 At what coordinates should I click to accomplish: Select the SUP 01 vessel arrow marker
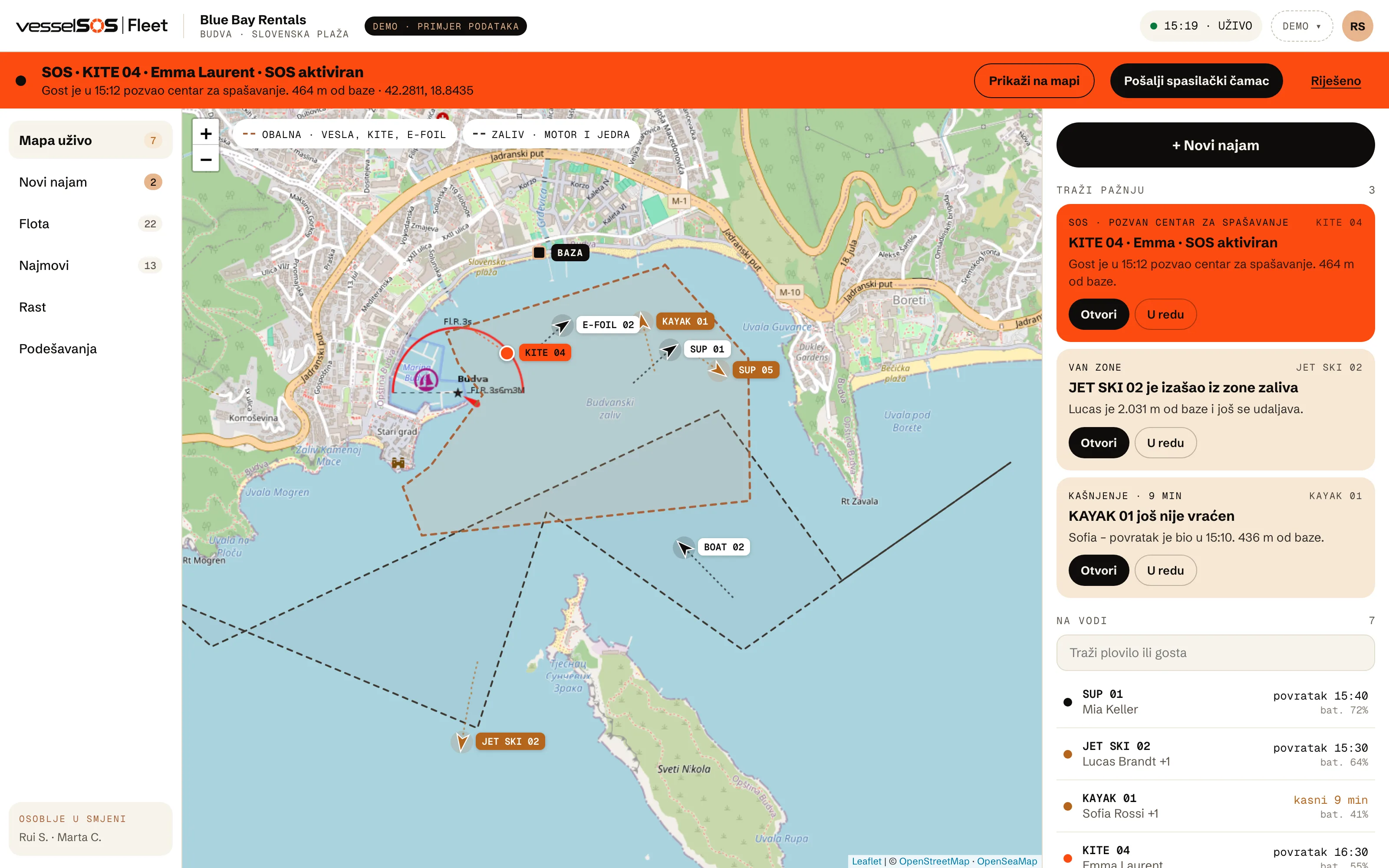click(669, 350)
